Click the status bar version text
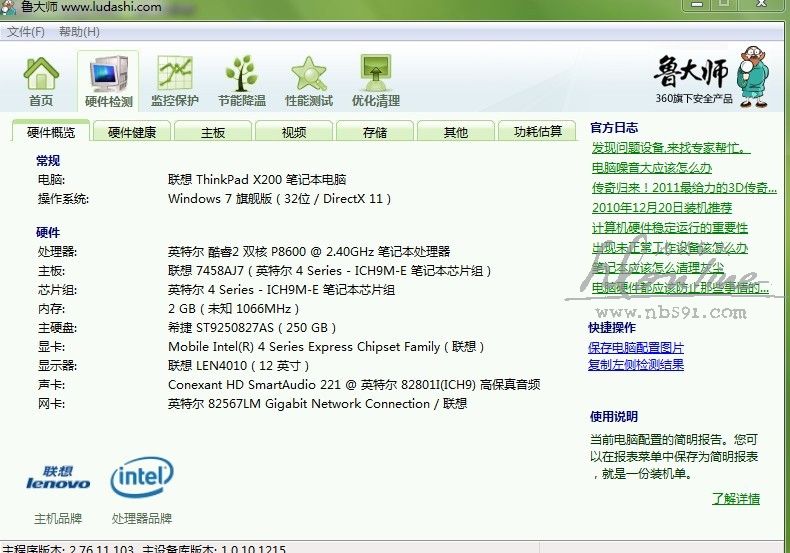Viewport: 790px width, 553px height. (x=144, y=548)
